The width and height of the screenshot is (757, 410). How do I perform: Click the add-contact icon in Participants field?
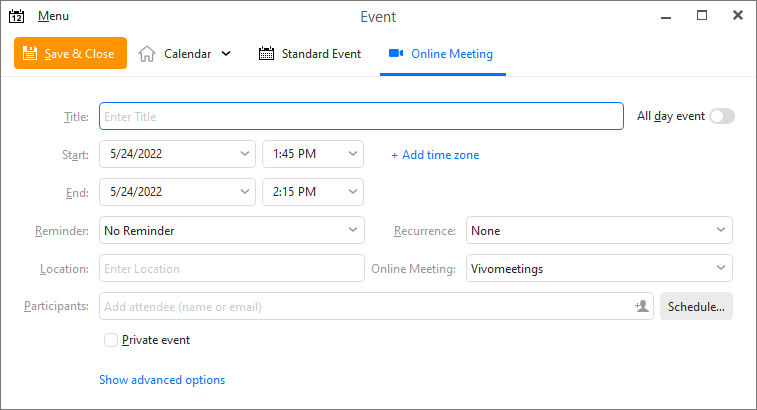[x=642, y=306]
